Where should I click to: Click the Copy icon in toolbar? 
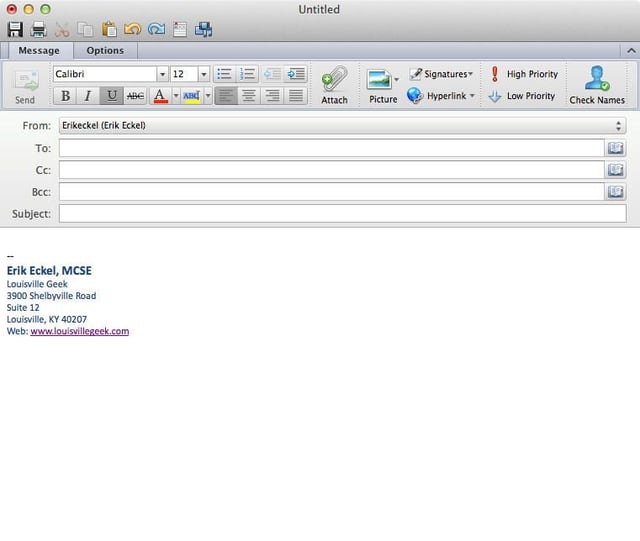(85, 30)
